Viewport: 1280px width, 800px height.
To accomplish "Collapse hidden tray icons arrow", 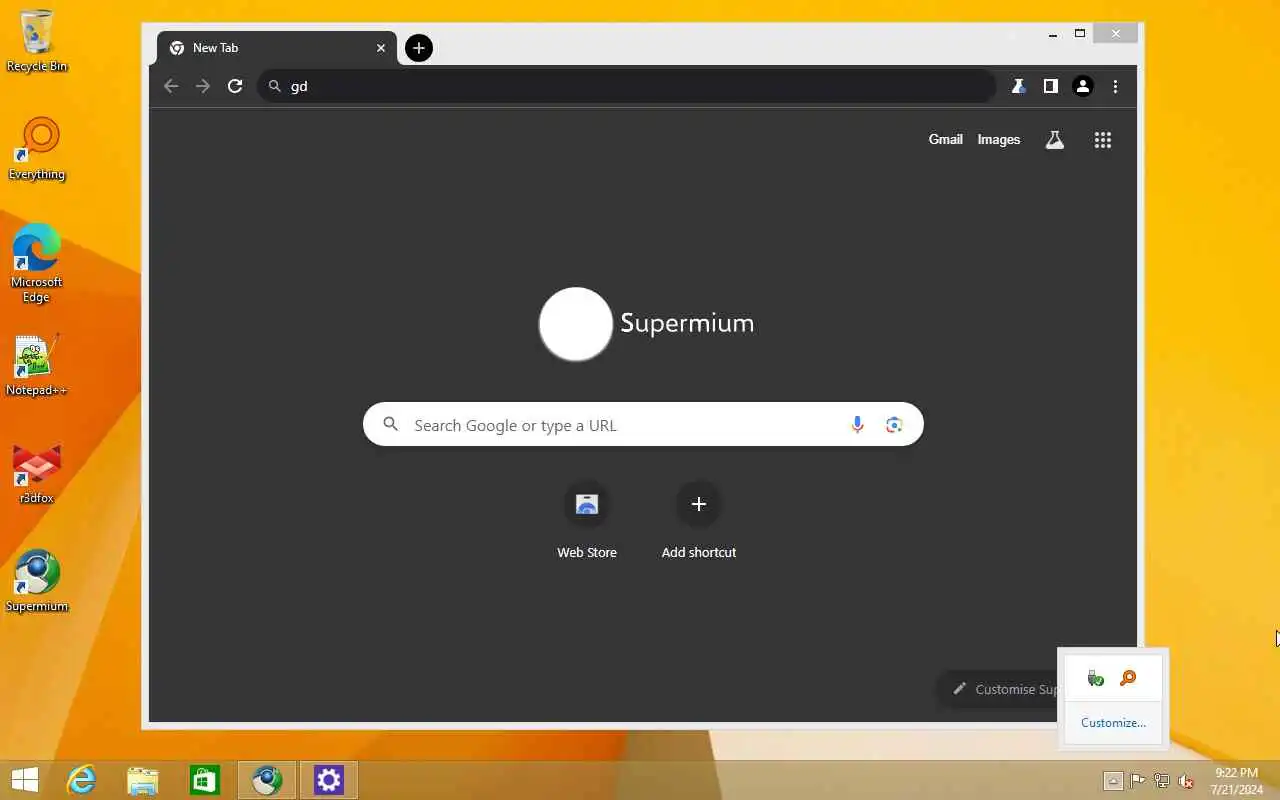I will tap(1113, 781).
